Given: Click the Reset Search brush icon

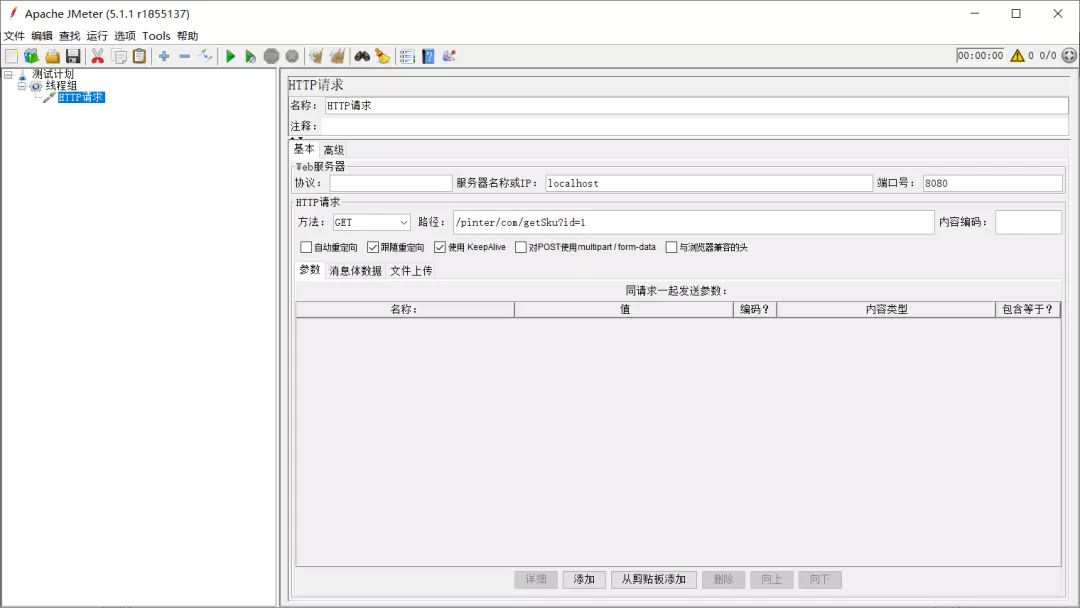Looking at the screenshot, I should [x=382, y=56].
